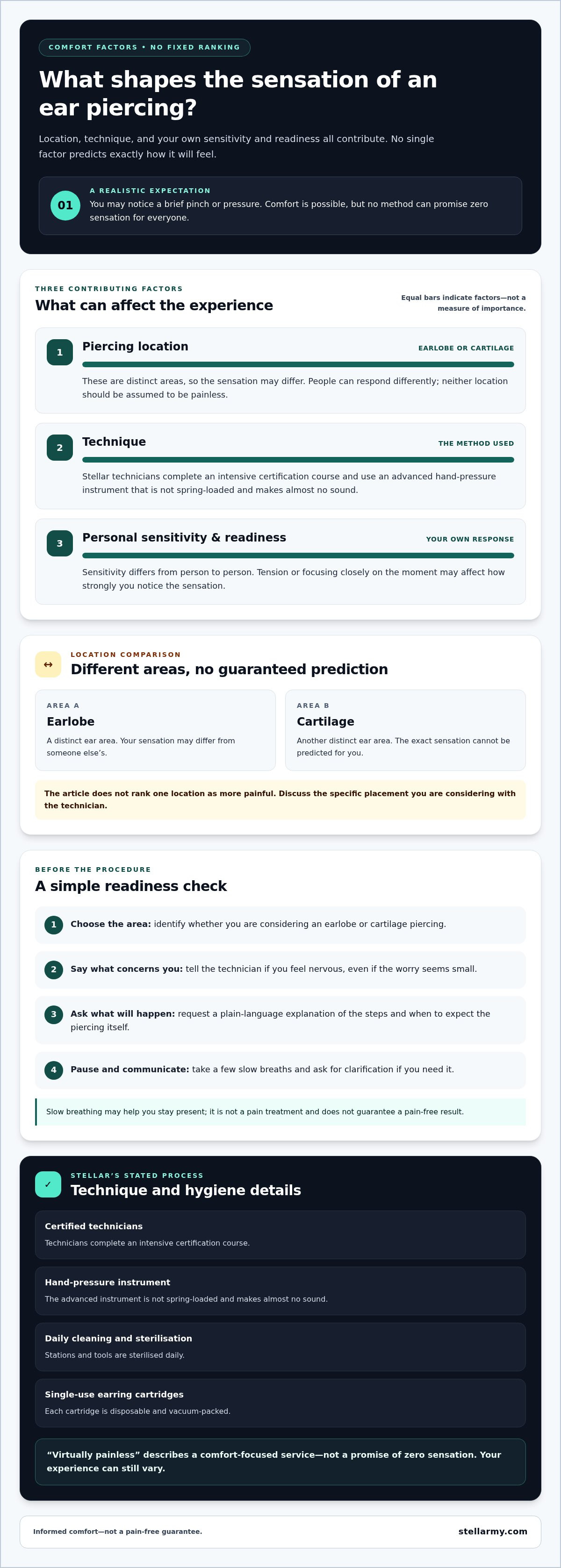The width and height of the screenshot is (561, 1568).
Task: Select the Cartilage Area B card
Action: pos(405,730)
